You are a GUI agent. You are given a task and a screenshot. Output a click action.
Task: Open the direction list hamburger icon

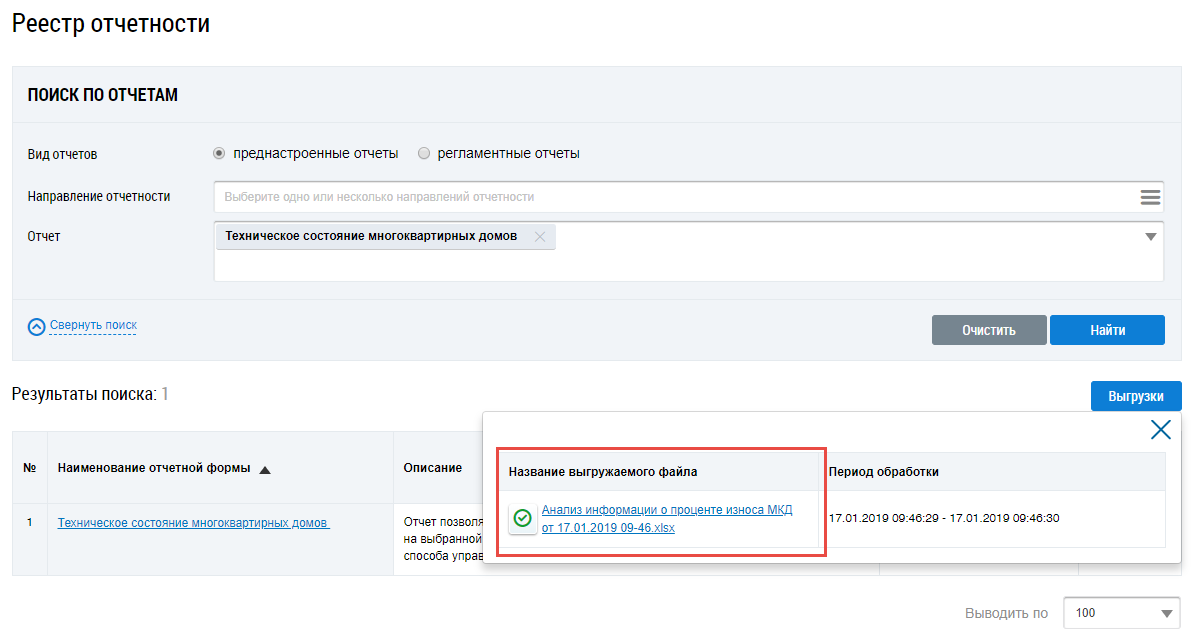1150,197
